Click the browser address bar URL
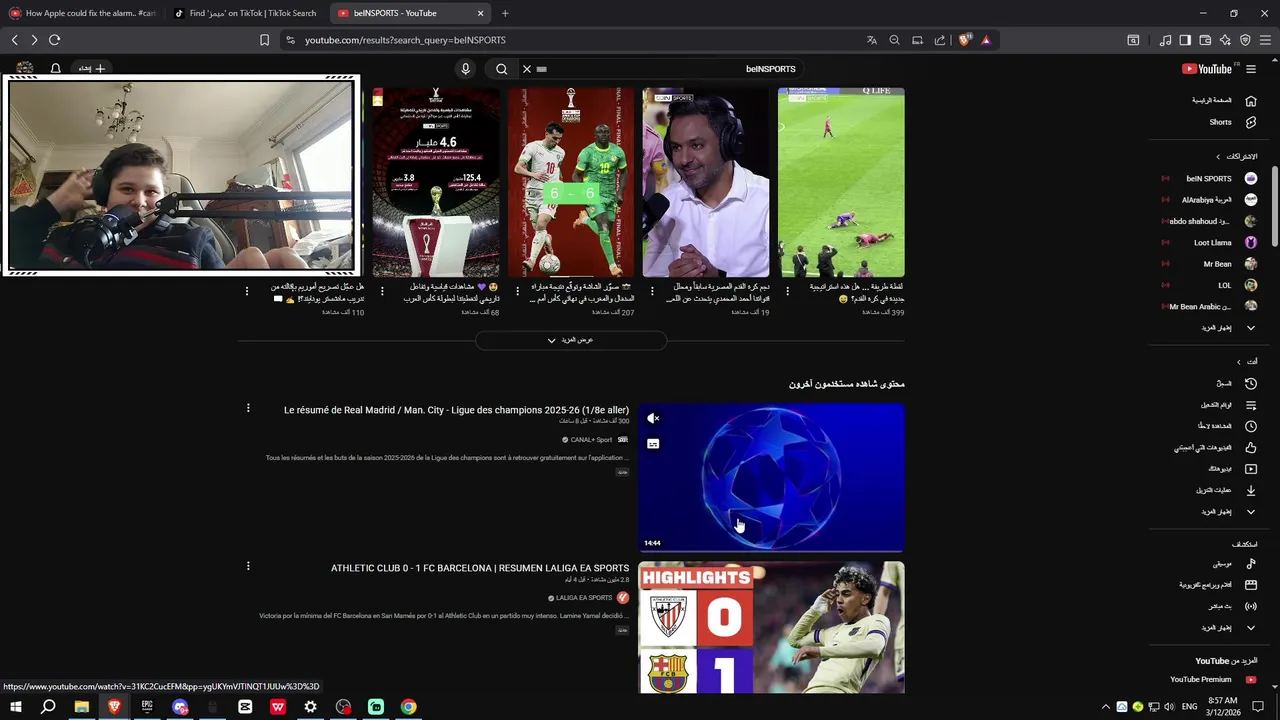This screenshot has width=1280, height=720. tap(405, 40)
